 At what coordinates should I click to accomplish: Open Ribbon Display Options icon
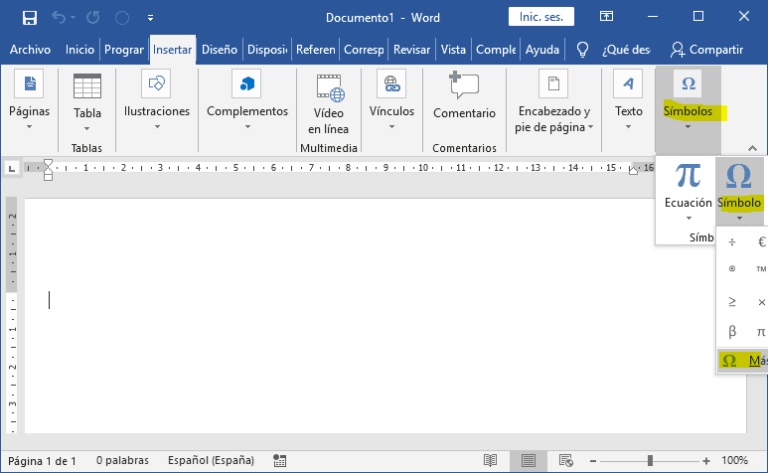606,17
